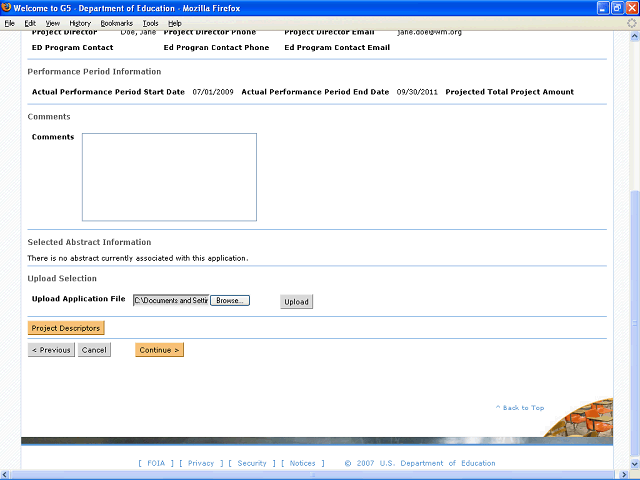Click the Ed Program Contact Phone label

[216, 47]
